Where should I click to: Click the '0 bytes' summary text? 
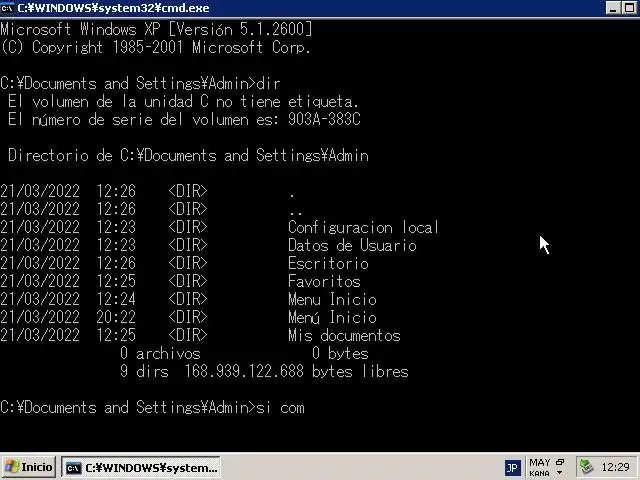340,353
